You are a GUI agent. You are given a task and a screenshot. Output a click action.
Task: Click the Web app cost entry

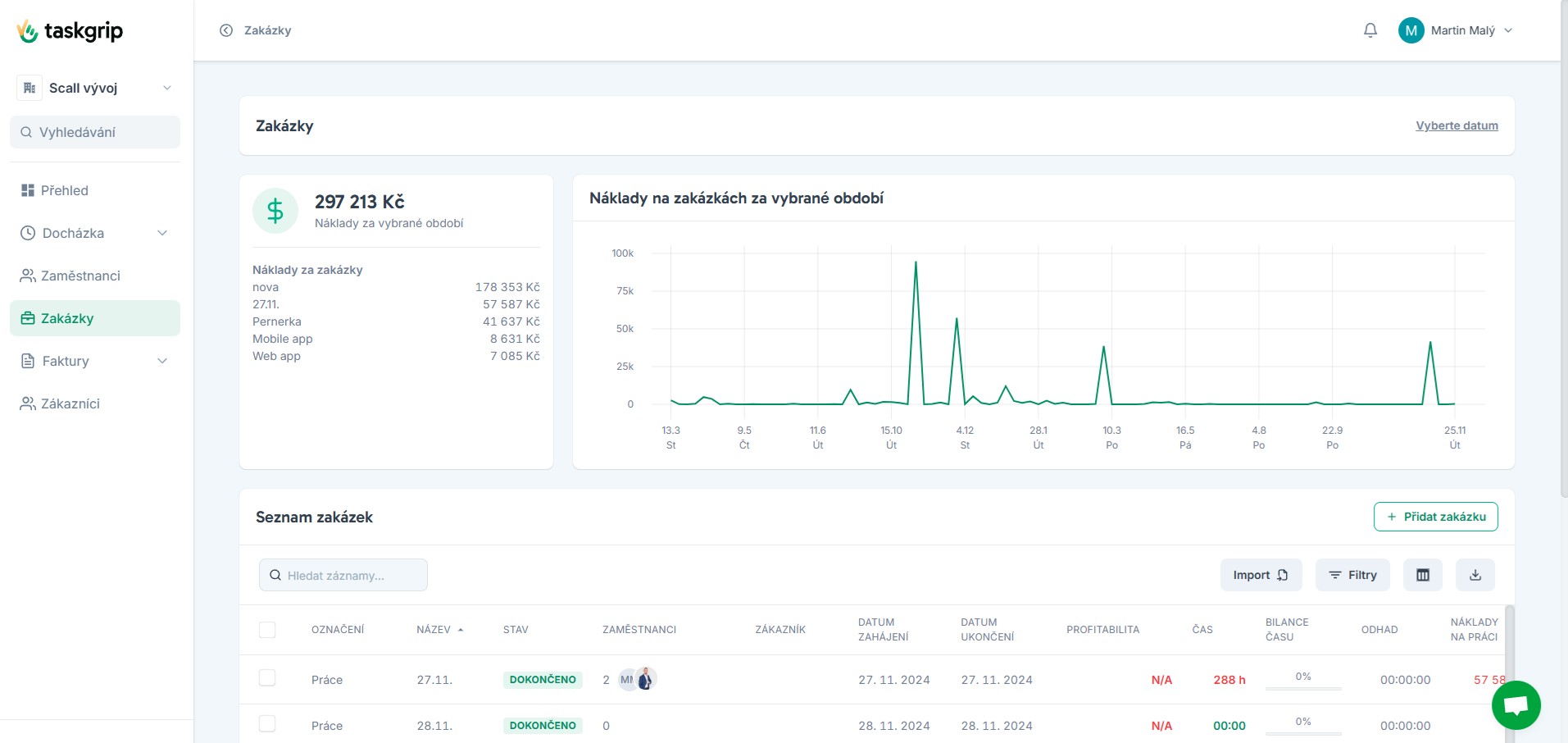click(396, 356)
